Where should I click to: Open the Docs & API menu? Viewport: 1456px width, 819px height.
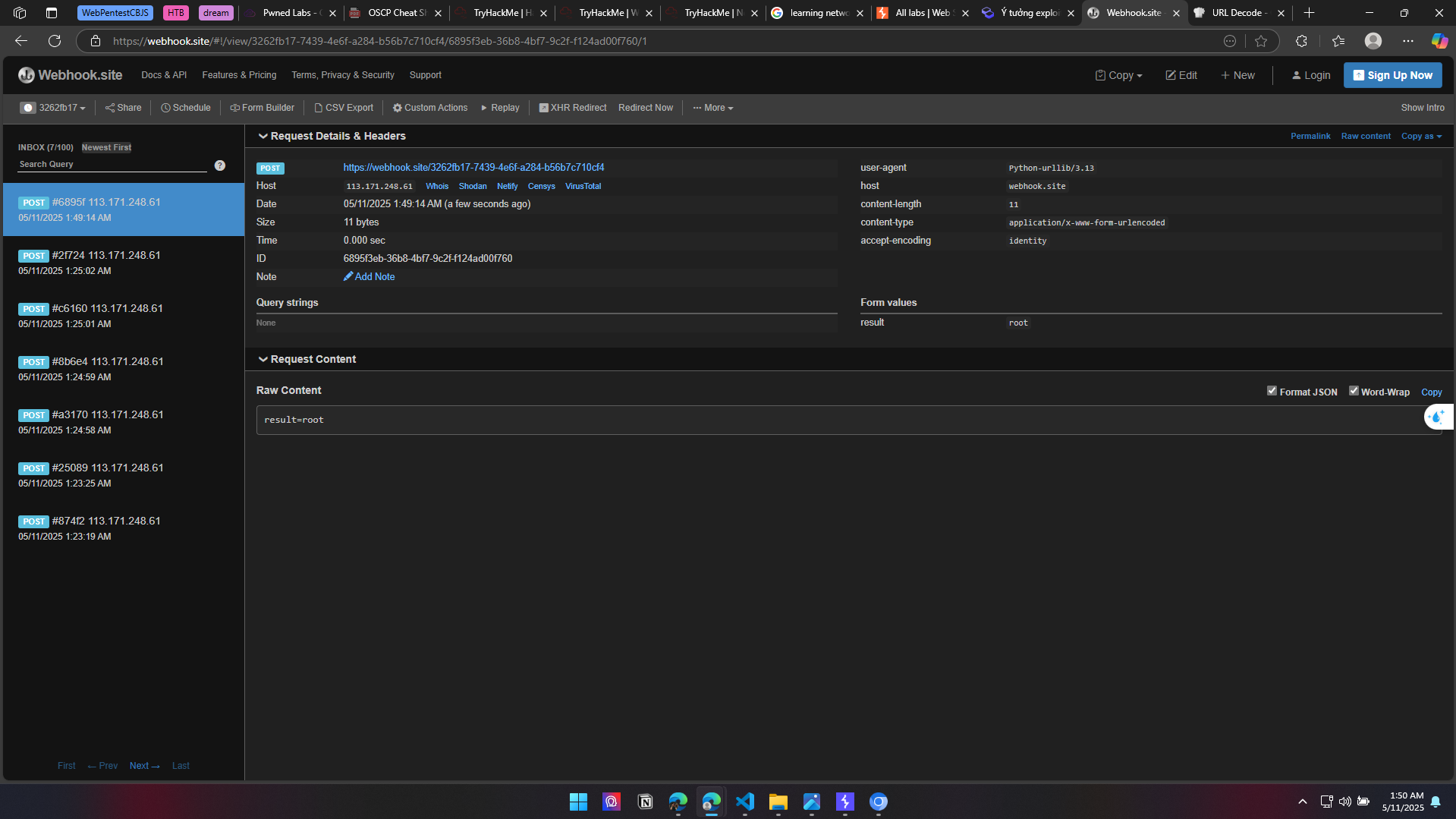click(x=164, y=75)
